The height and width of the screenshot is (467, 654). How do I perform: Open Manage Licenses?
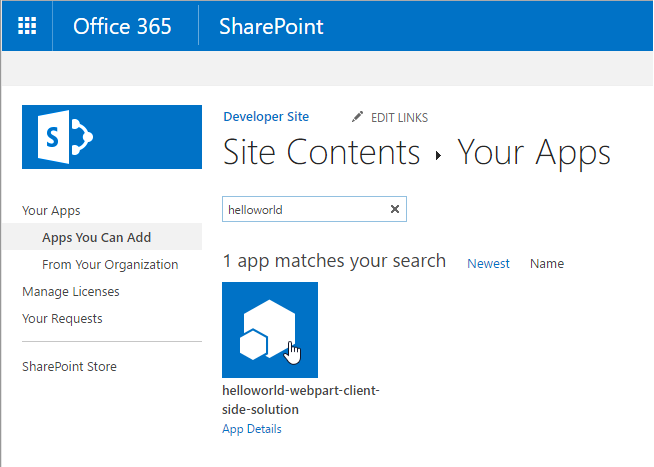70,291
